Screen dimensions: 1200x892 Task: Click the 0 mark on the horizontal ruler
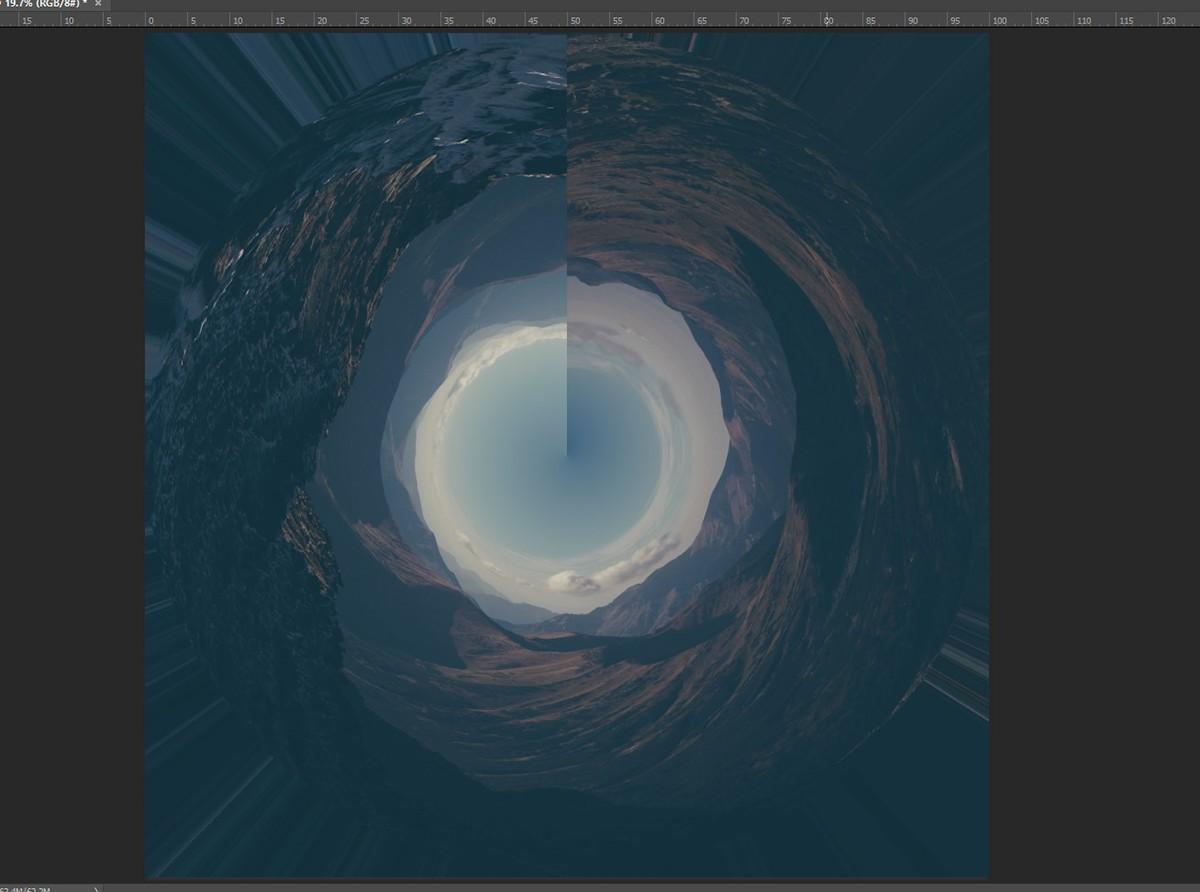(x=150, y=20)
